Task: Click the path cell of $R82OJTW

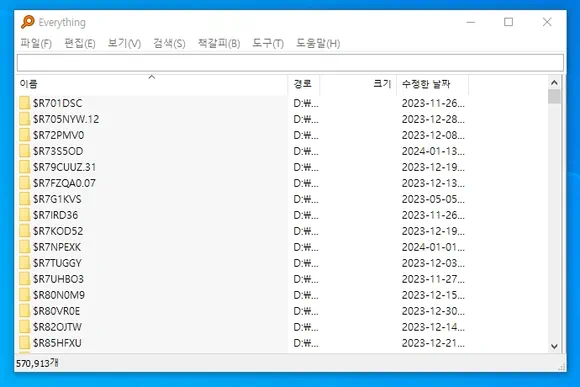Action: tap(306, 327)
